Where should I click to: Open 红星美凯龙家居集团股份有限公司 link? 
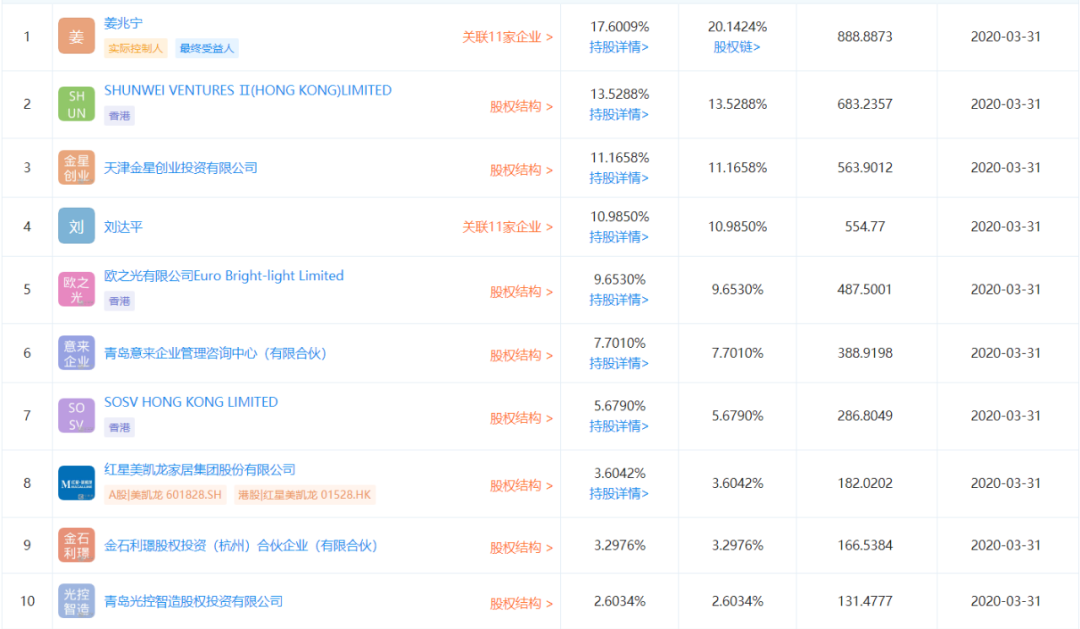tap(200, 469)
